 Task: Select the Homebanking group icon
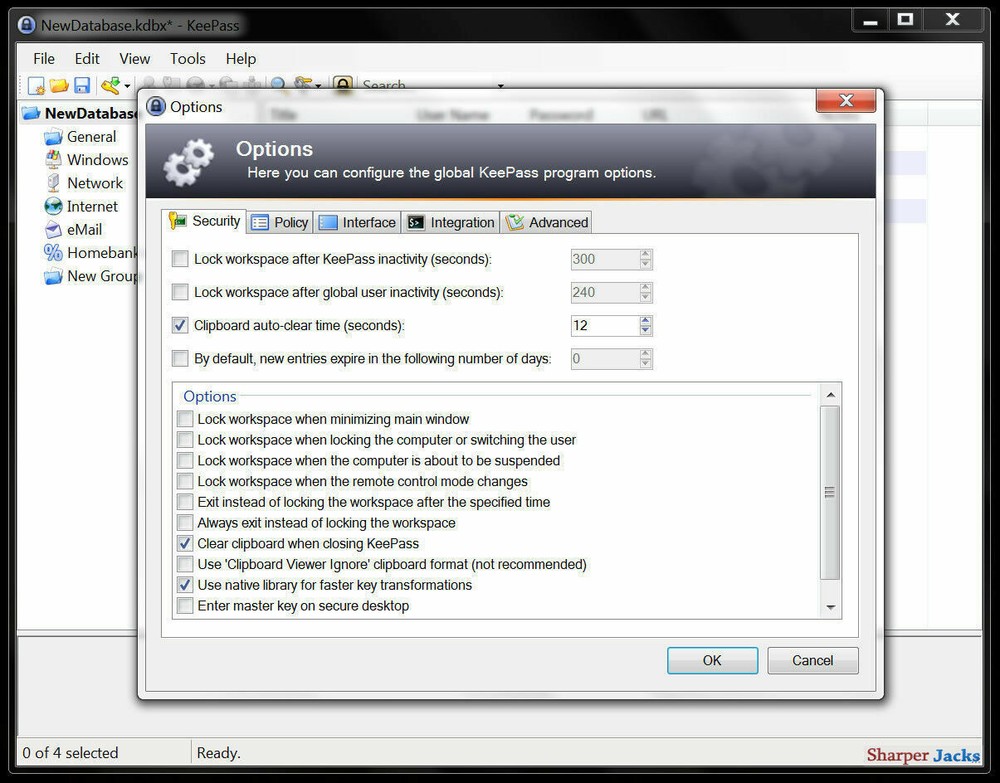(x=51, y=252)
